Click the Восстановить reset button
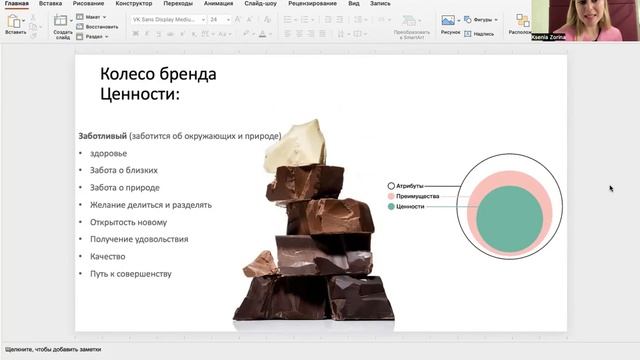This screenshot has width=640, height=360. tap(97, 27)
